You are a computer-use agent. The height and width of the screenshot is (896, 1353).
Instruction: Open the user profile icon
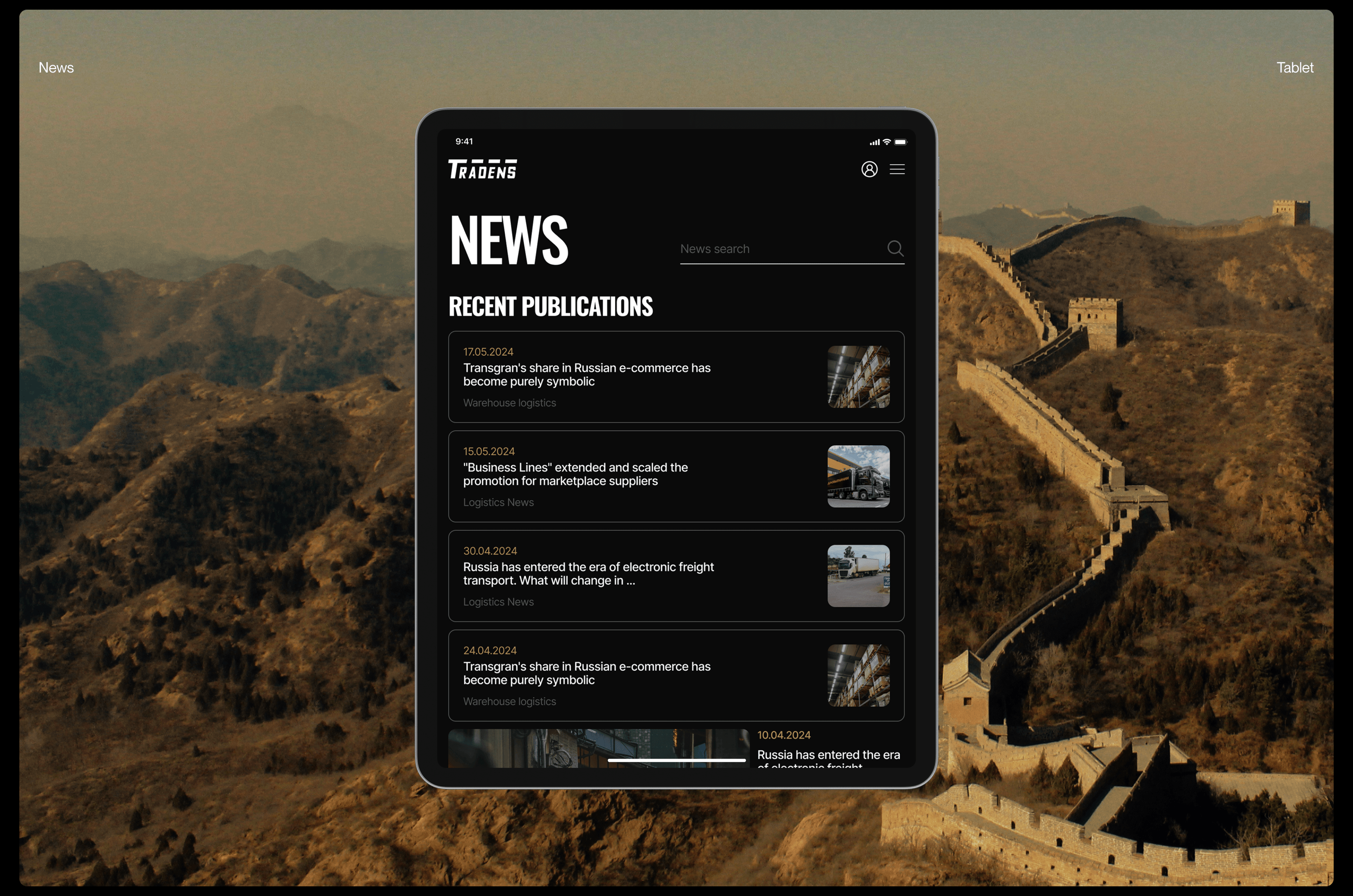click(869, 169)
